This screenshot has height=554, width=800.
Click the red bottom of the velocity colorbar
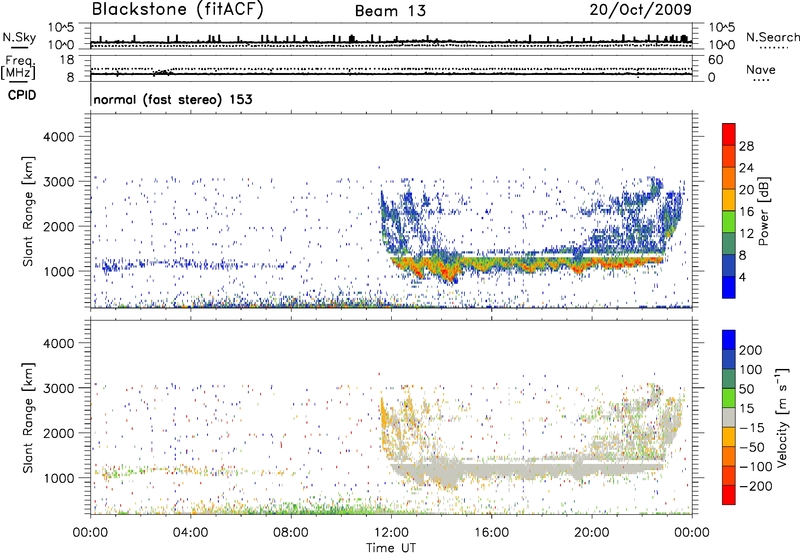[729, 495]
